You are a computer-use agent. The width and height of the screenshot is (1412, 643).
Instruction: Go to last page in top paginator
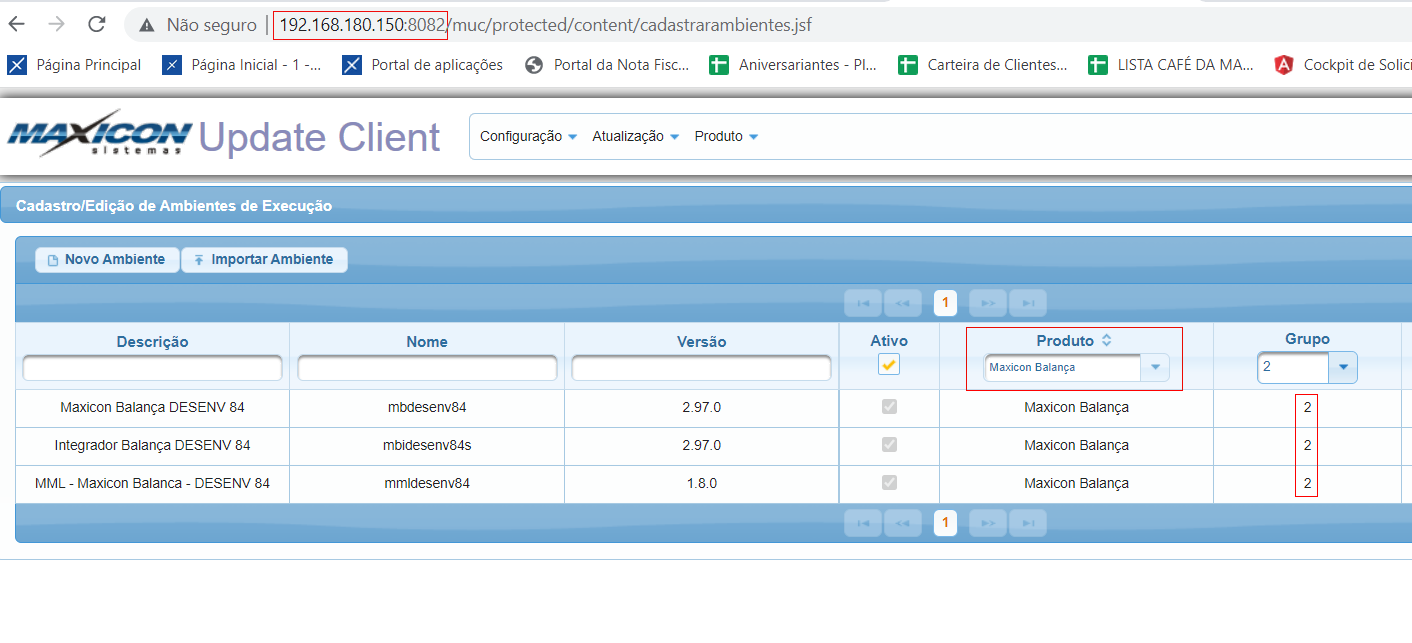1028,302
